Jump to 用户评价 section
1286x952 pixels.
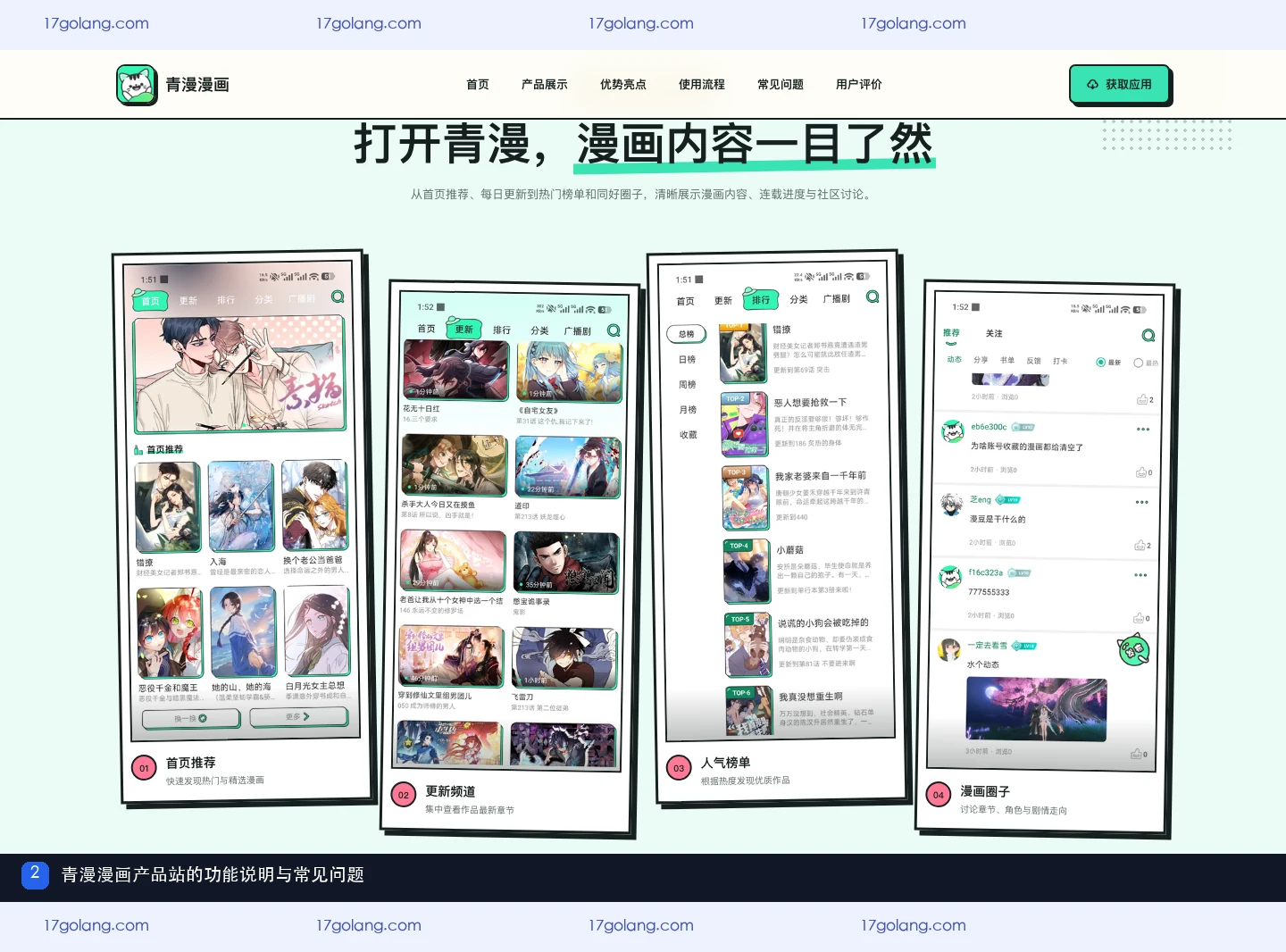click(859, 85)
